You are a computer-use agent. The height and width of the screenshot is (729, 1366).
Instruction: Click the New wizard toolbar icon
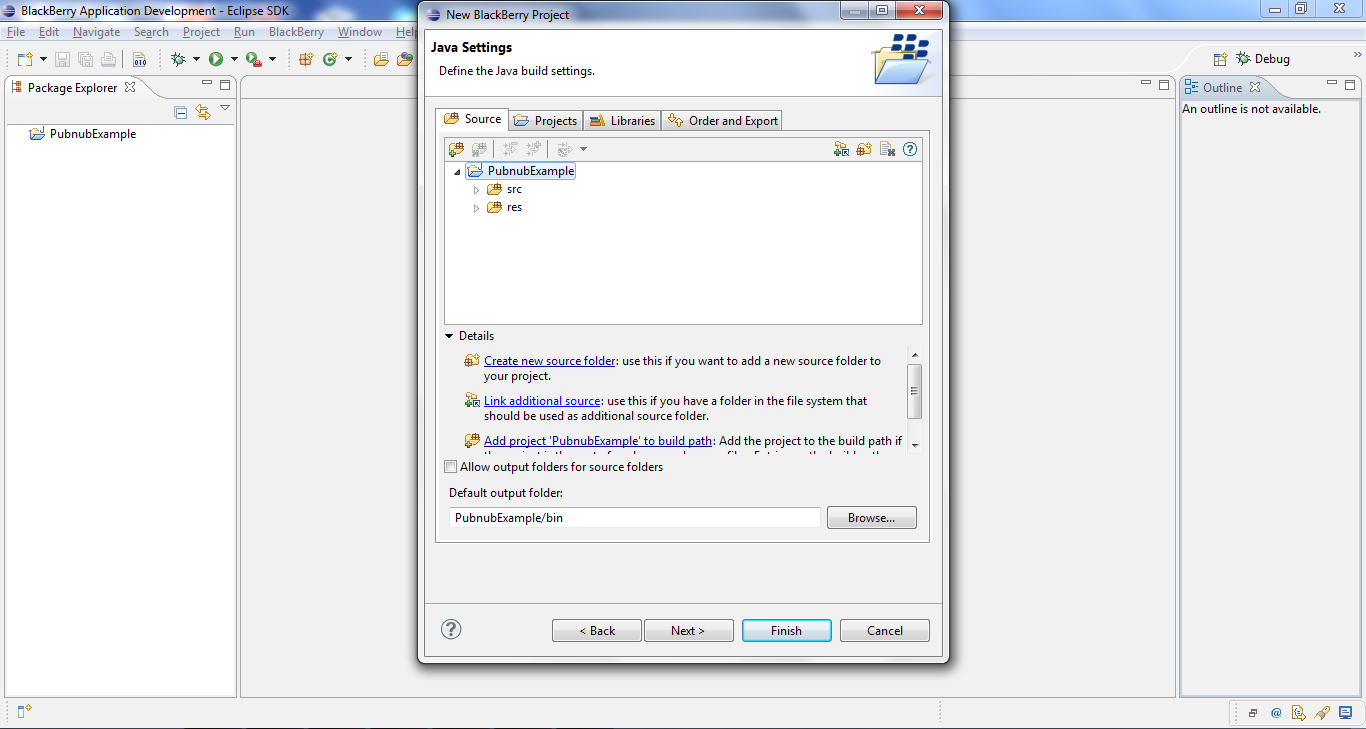coord(25,59)
